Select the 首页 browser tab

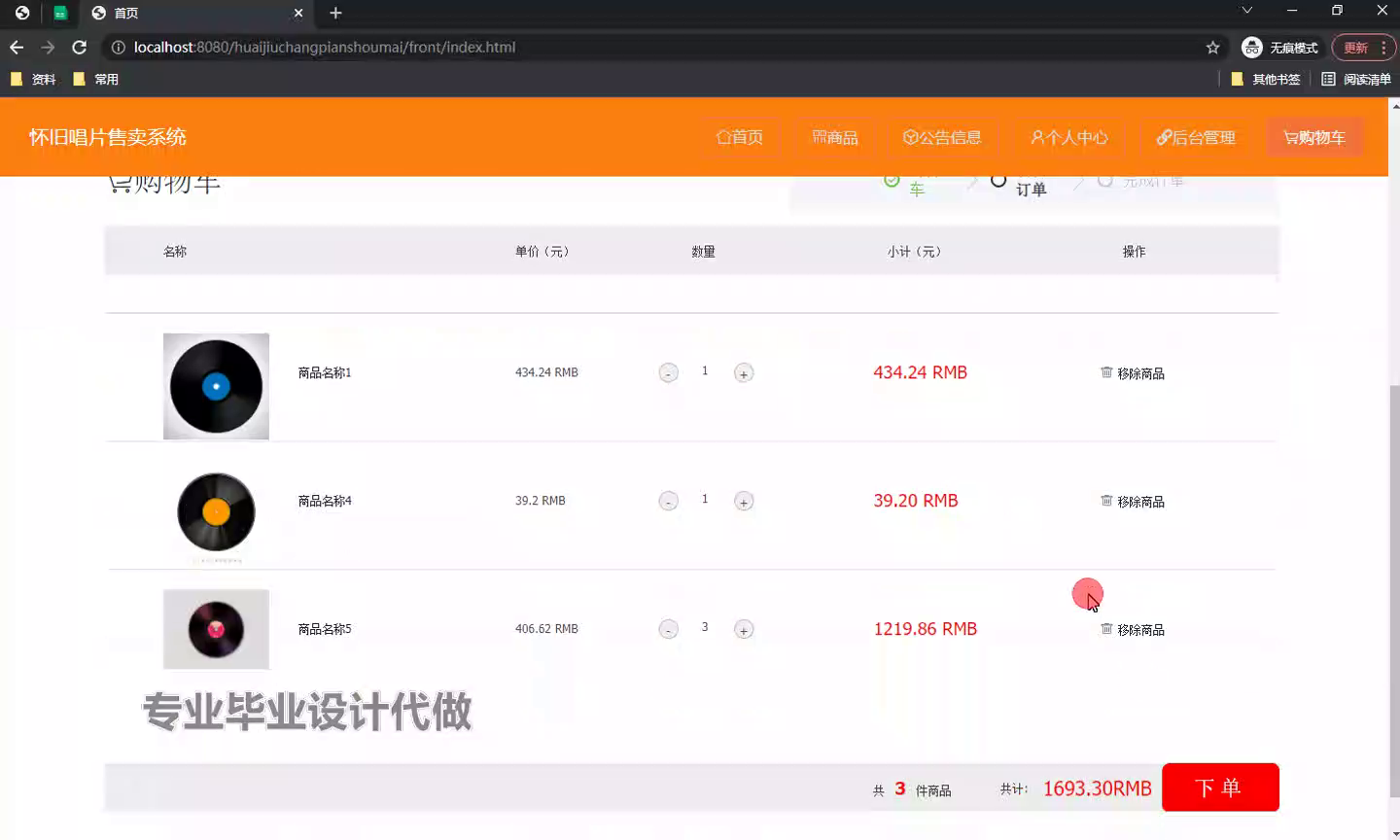(196, 13)
